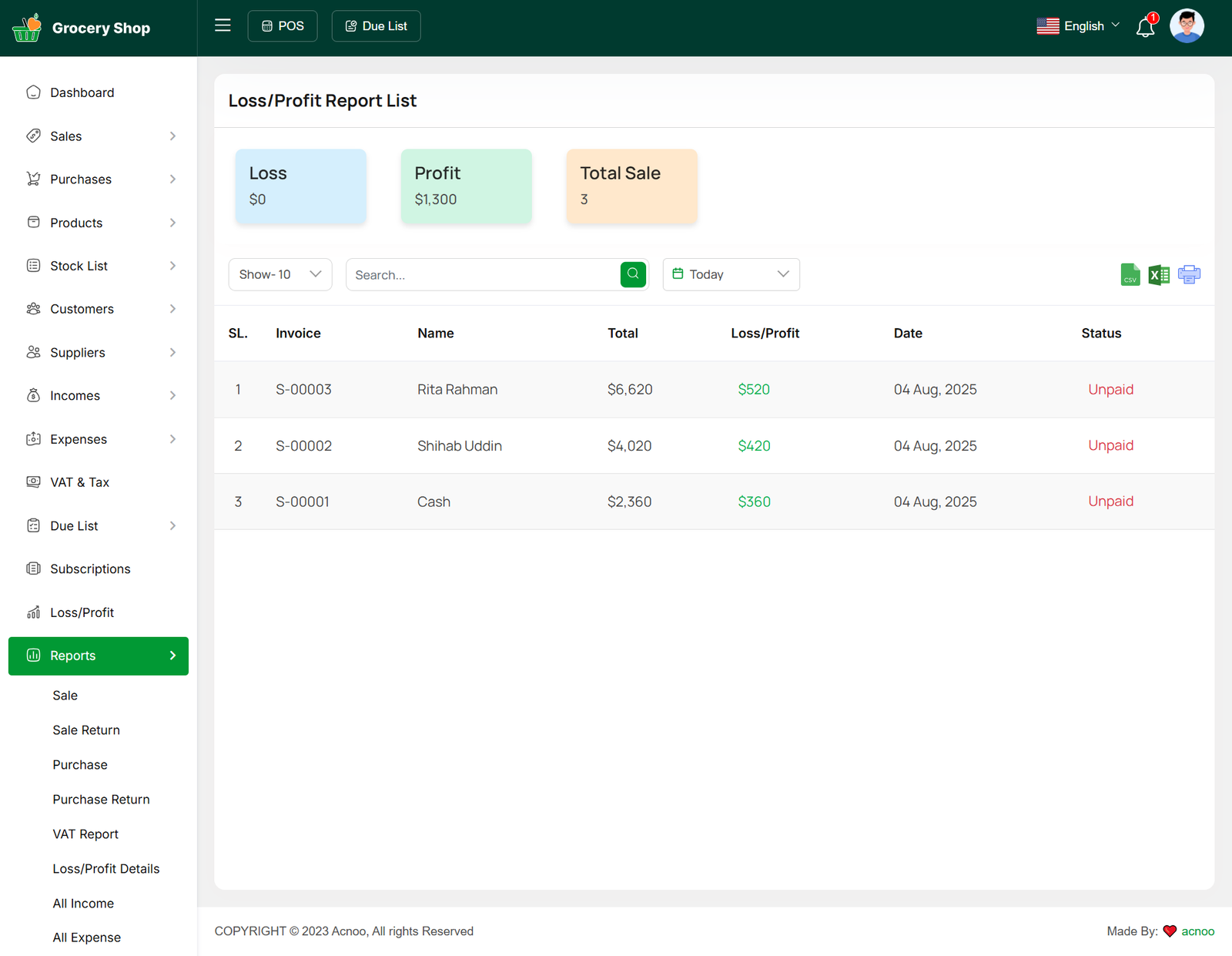Change language from English dropdown
The width and height of the screenshot is (1232, 956).
coord(1078,26)
